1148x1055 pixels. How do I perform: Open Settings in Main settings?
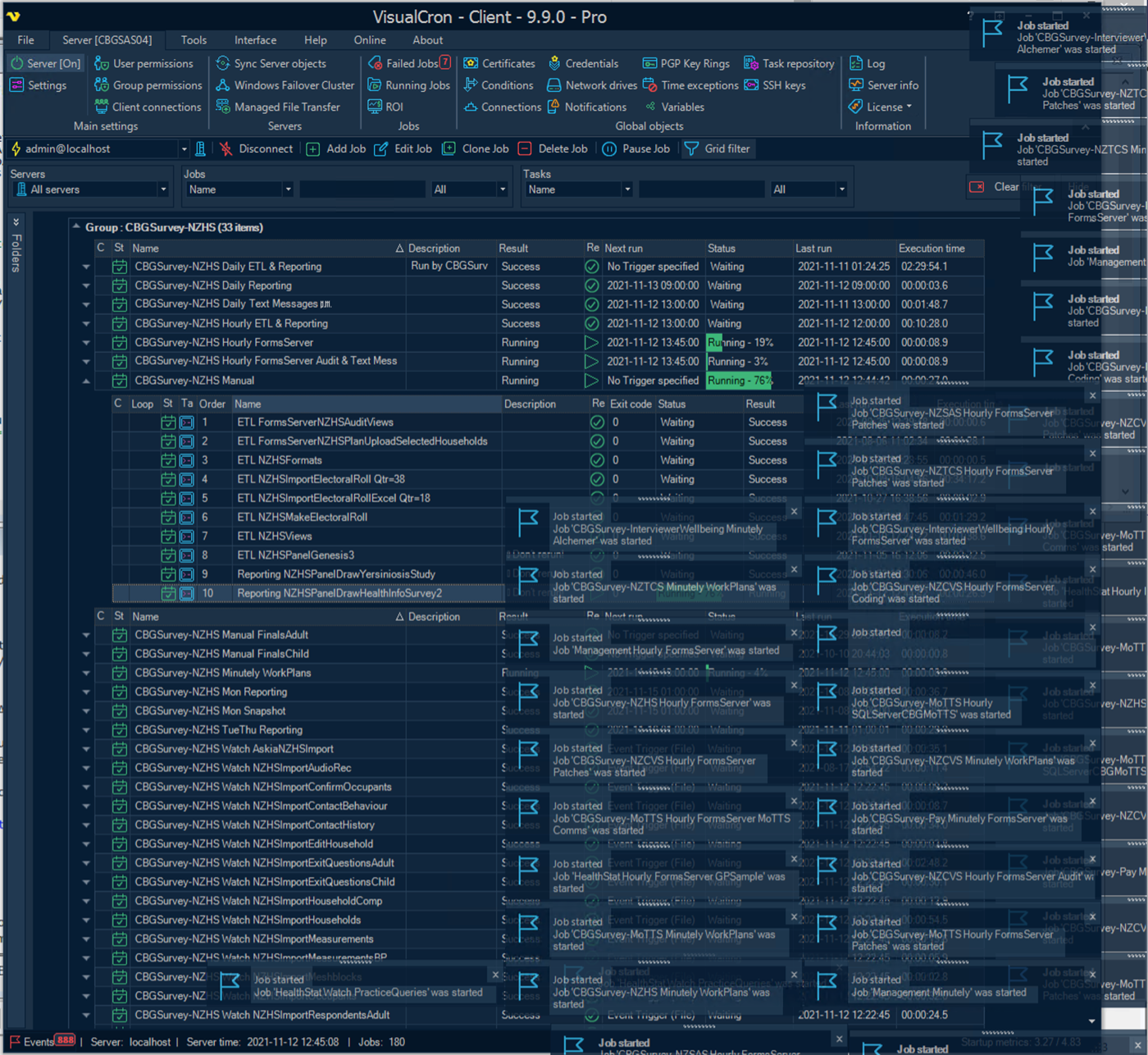tap(38, 85)
